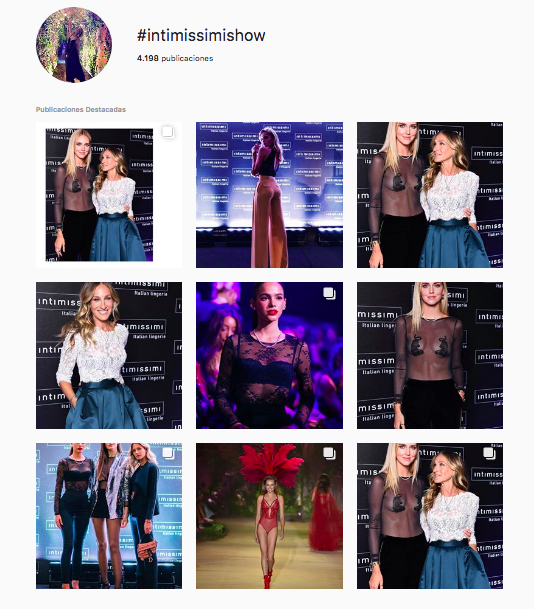Open bottom-right post of two women

tap(430, 516)
